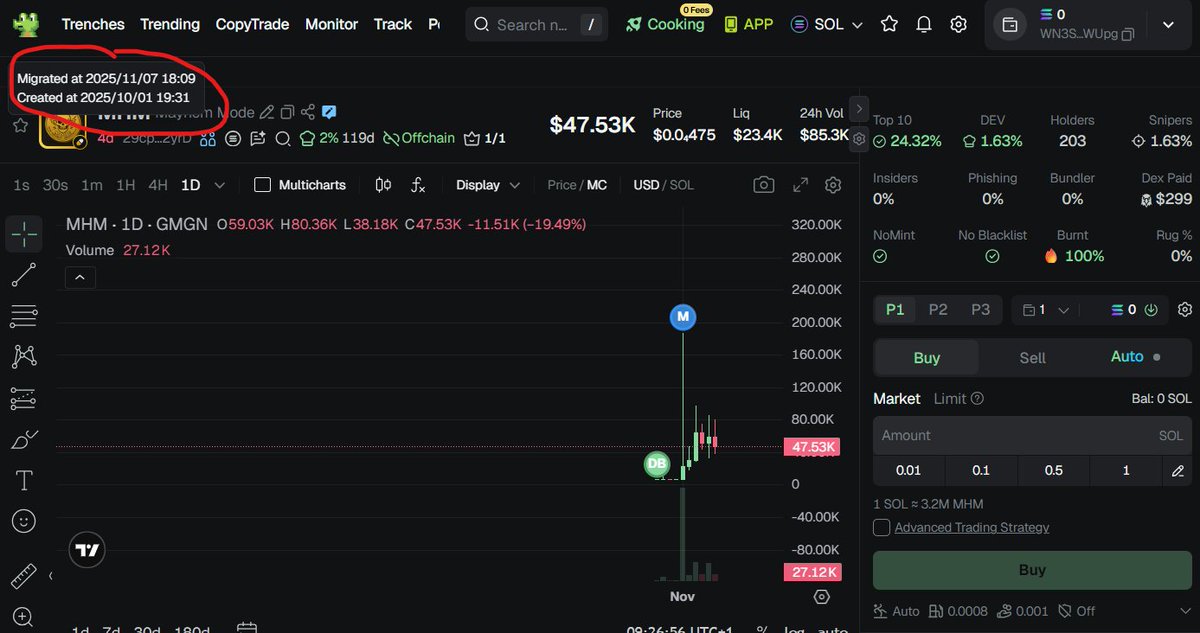Select the brush drawing tool
Screen dimensions: 1200x633
tap(24, 439)
